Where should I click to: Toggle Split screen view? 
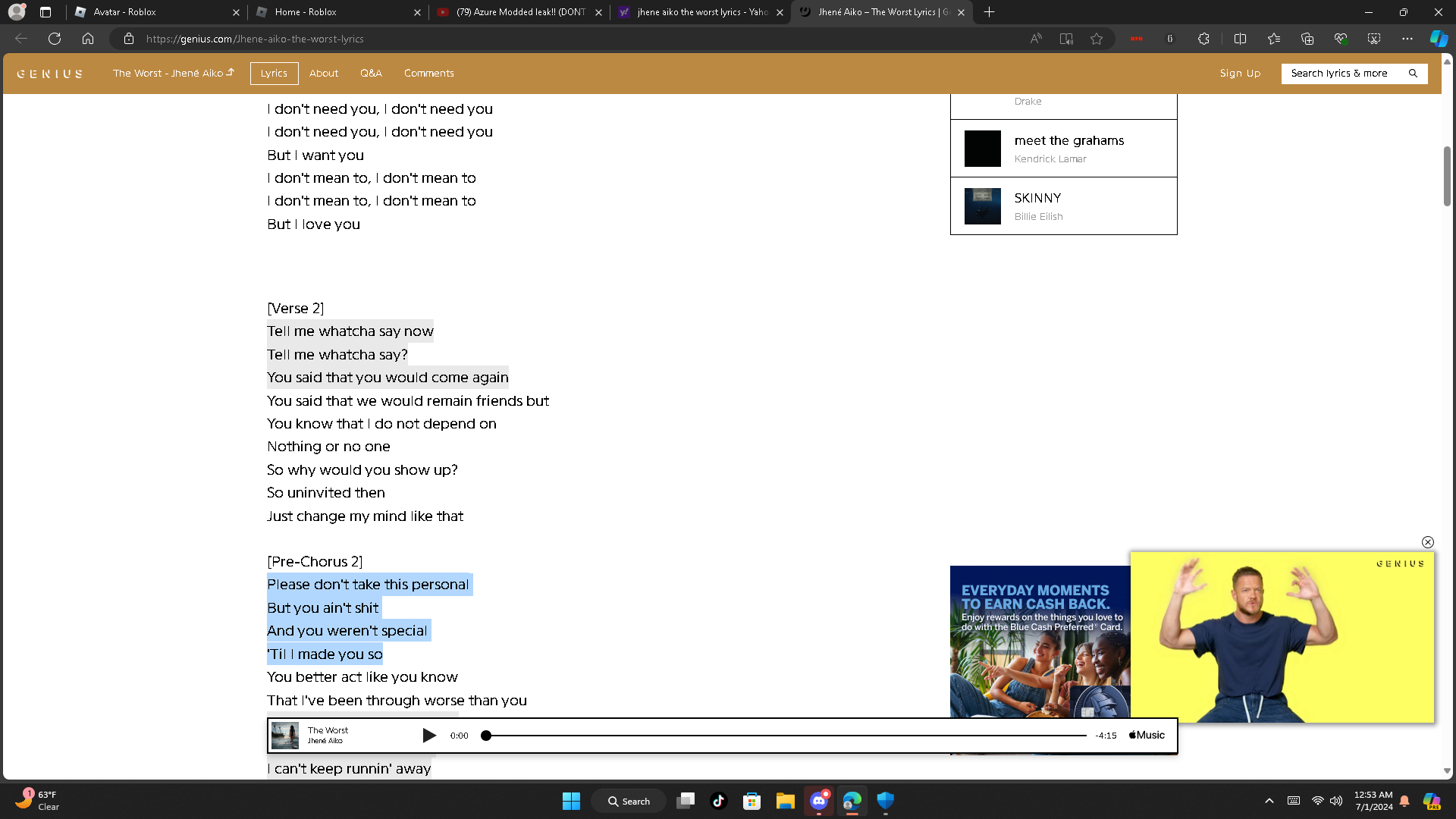[1241, 39]
